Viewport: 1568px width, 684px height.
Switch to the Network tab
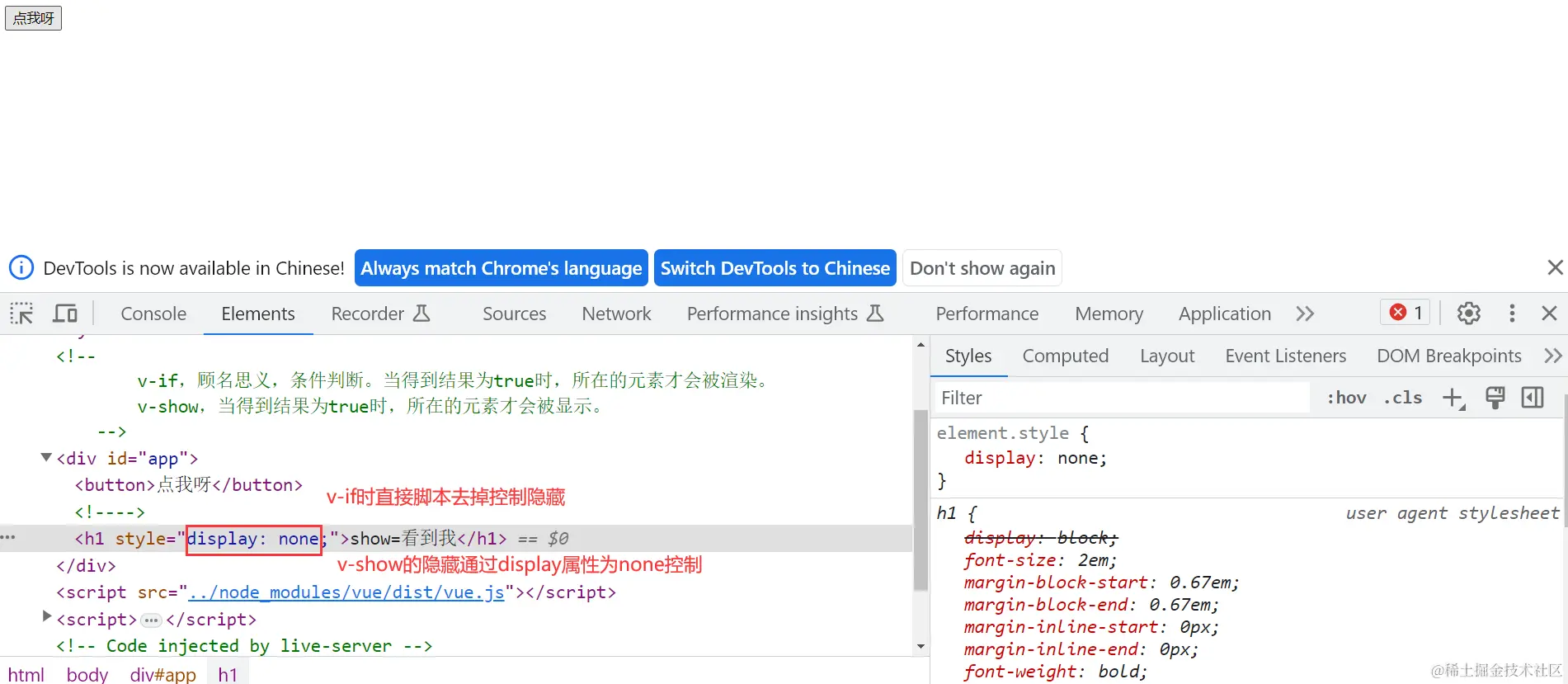[x=616, y=314]
